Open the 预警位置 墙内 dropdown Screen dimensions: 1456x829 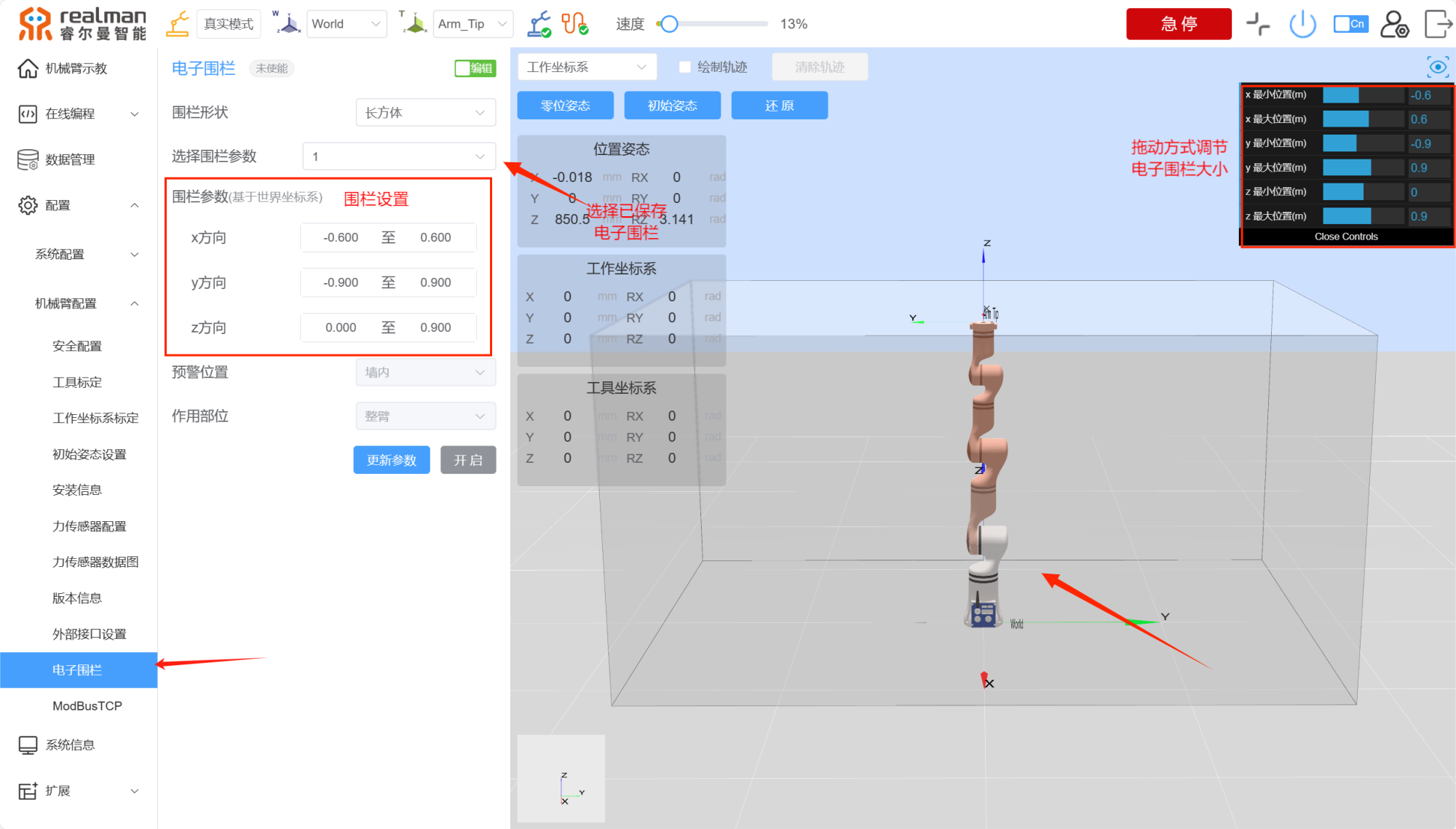pyautogui.click(x=426, y=372)
